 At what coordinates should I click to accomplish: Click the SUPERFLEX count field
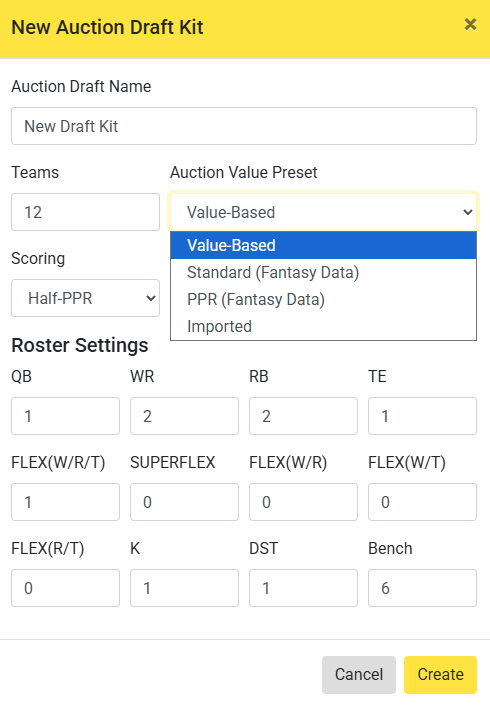[x=184, y=502]
